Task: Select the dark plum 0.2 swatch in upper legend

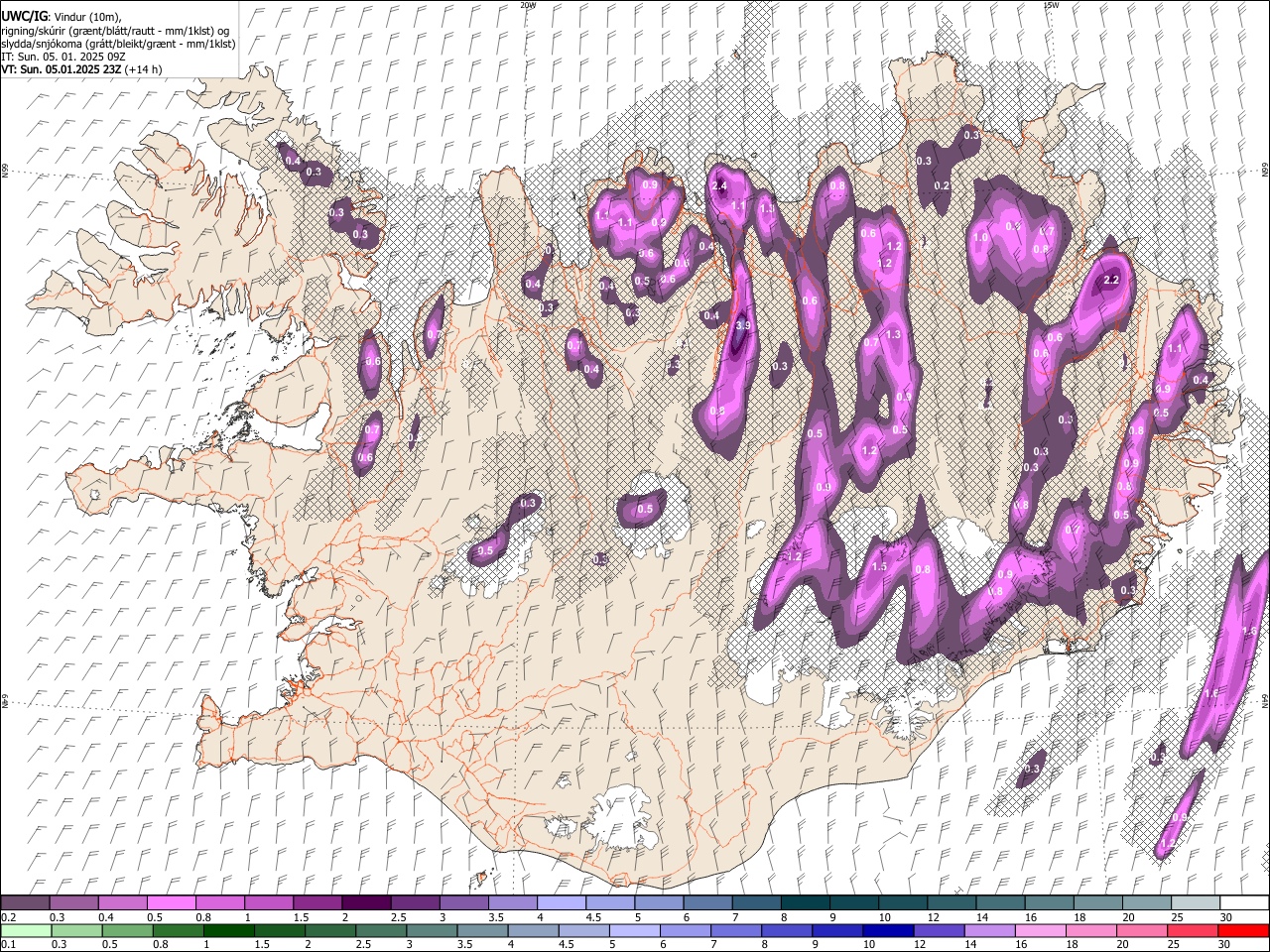Action: coord(25,902)
